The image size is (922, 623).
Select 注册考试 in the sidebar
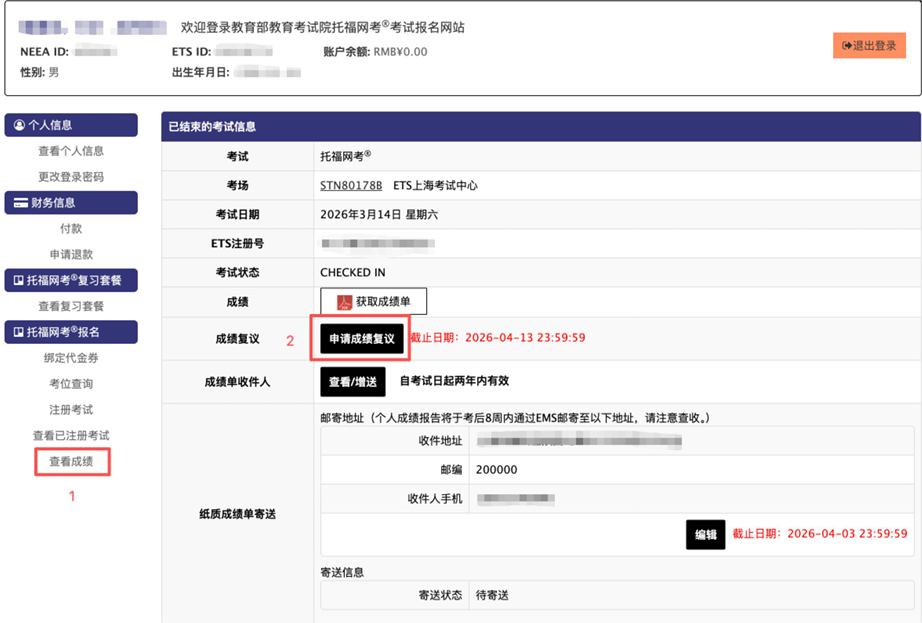[x=71, y=410]
